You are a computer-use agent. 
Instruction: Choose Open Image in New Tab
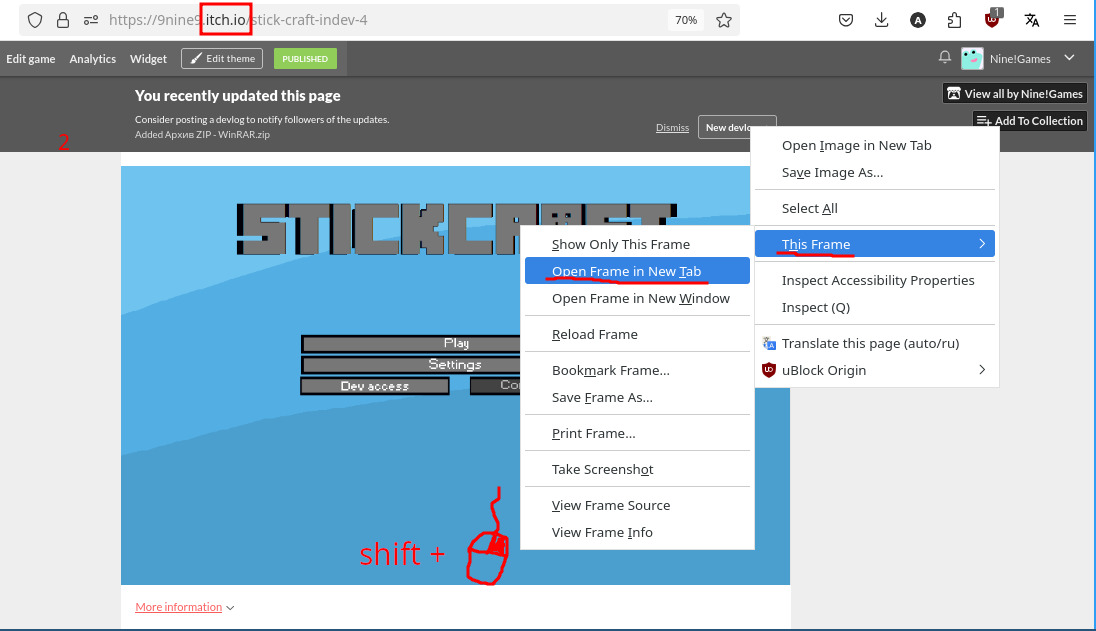[x=874, y=145]
